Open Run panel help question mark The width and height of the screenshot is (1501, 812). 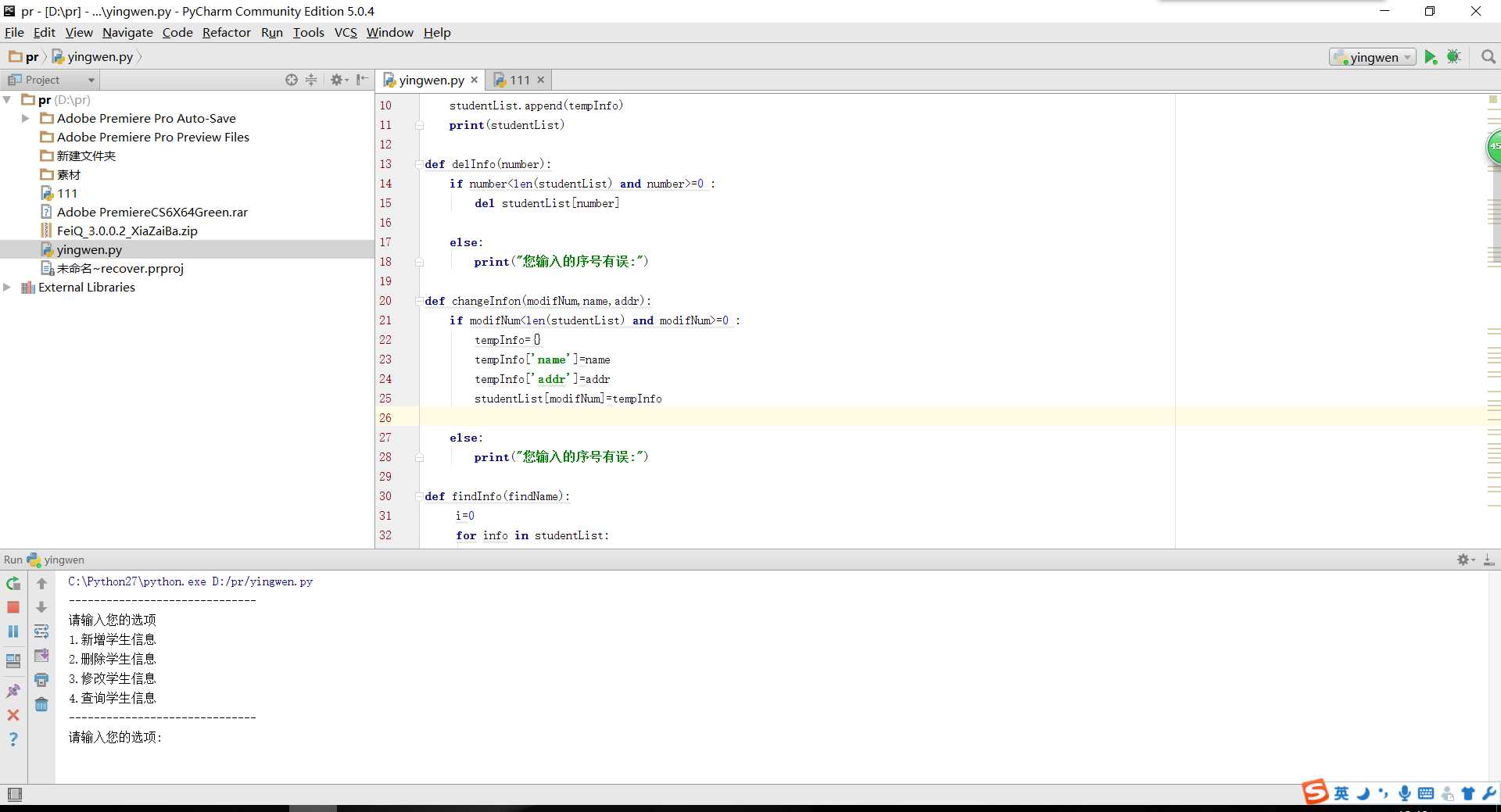click(x=13, y=739)
